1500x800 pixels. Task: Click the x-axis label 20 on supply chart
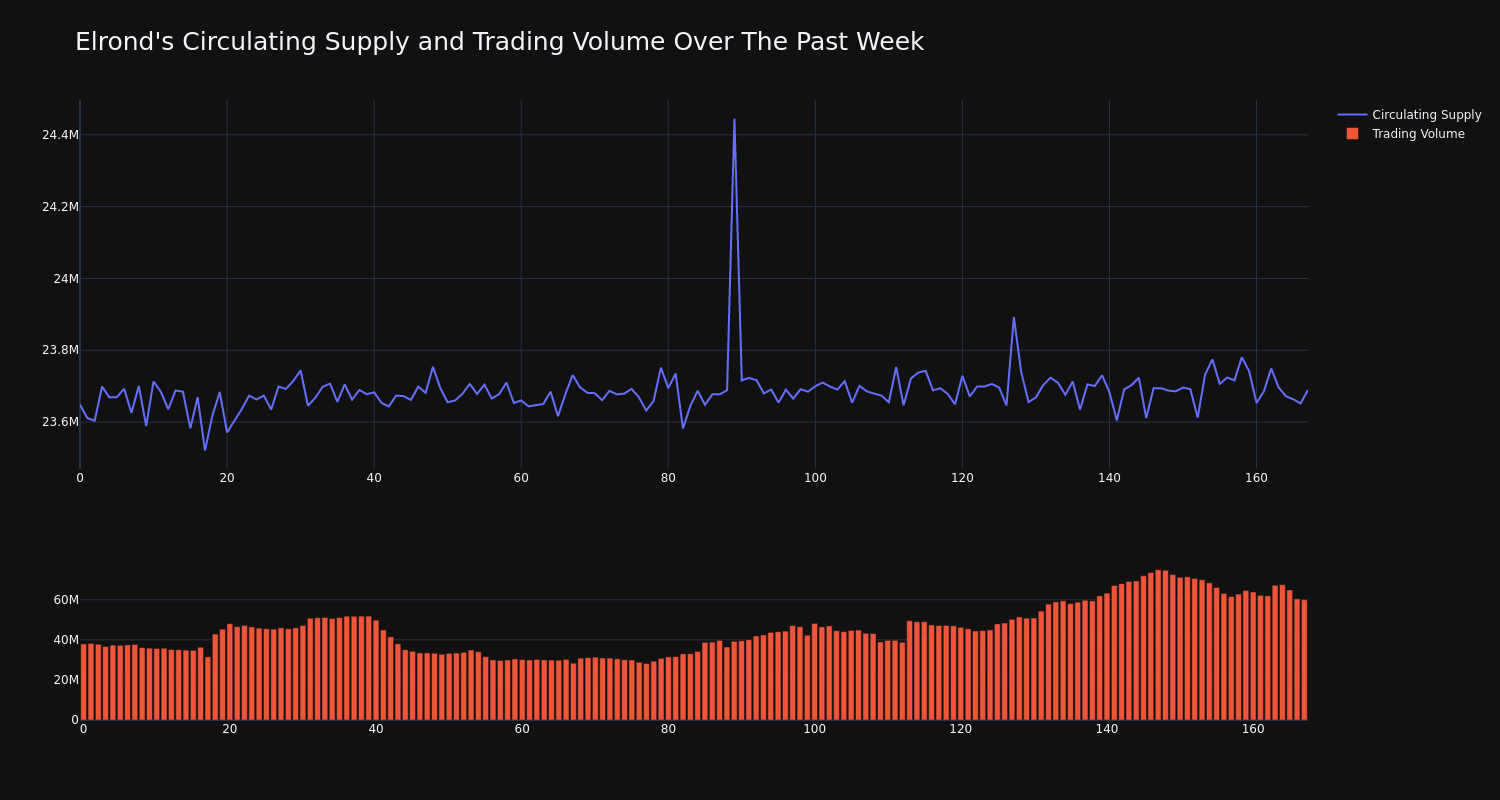pos(227,478)
